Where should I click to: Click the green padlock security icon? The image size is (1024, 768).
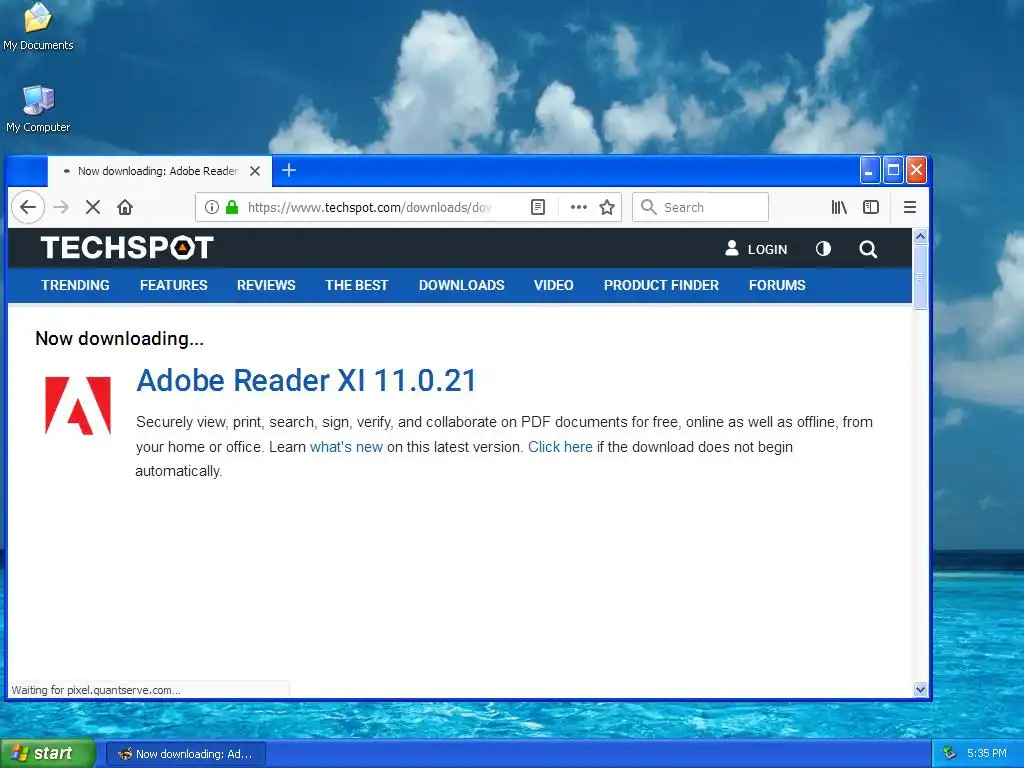232,207
